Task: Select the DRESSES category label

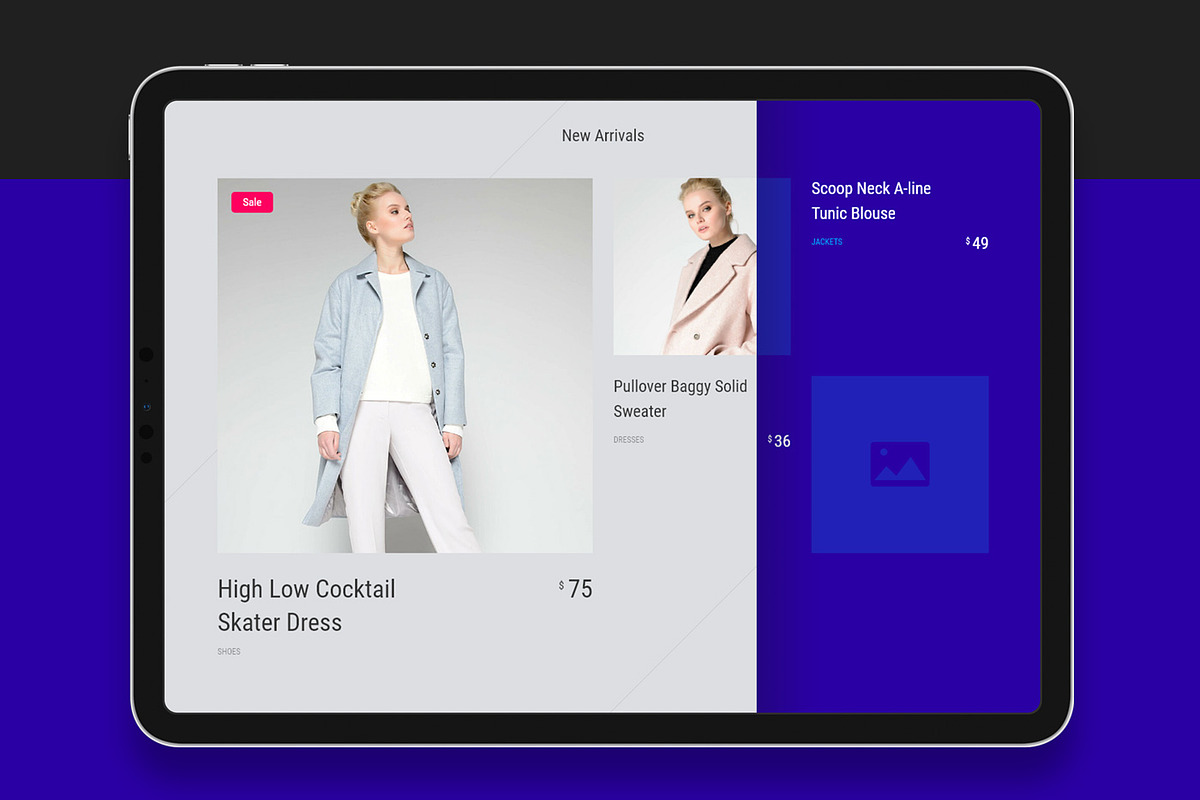Action: 629,440
